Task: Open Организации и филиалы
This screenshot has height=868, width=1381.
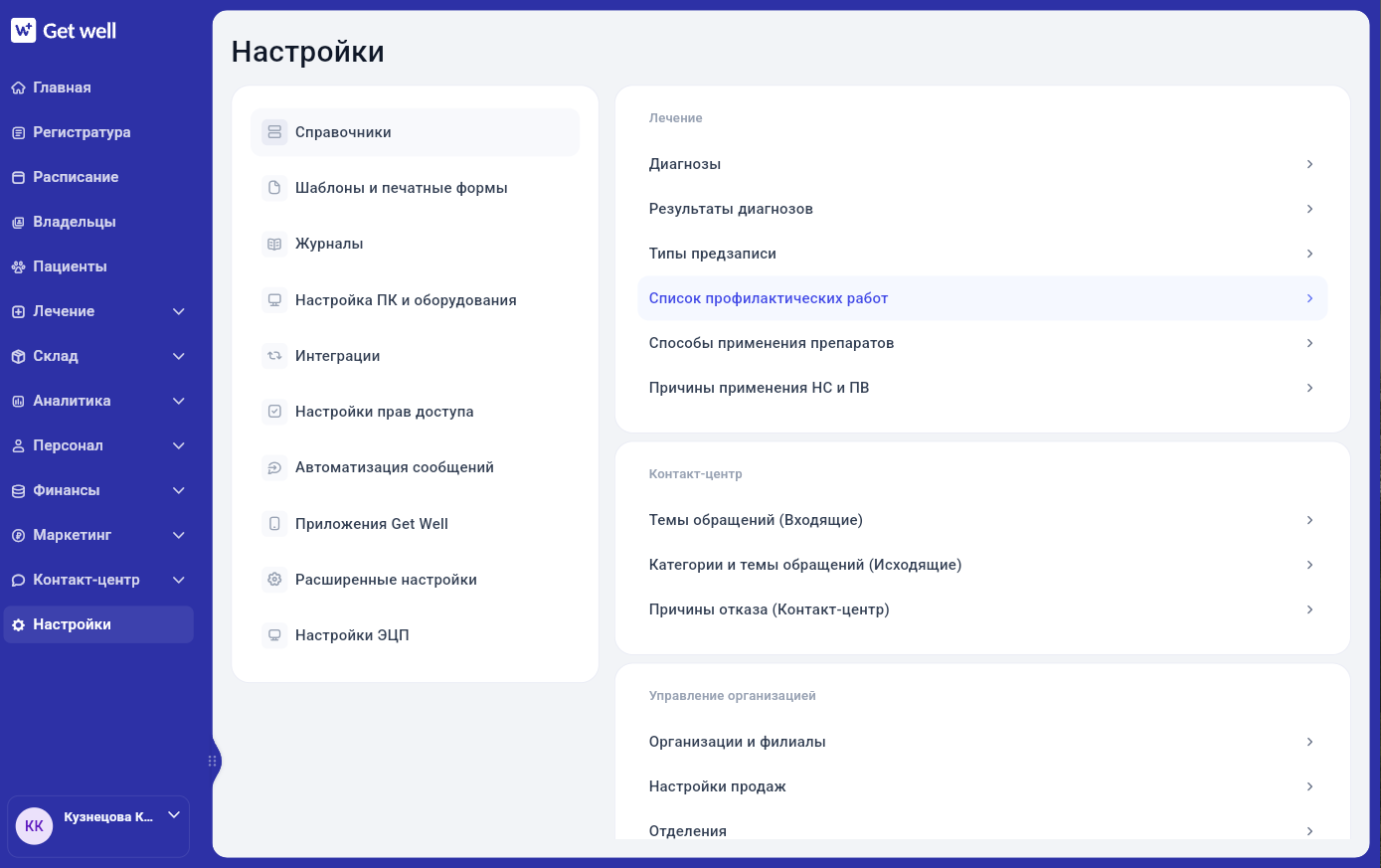Action: pos(982,742)
